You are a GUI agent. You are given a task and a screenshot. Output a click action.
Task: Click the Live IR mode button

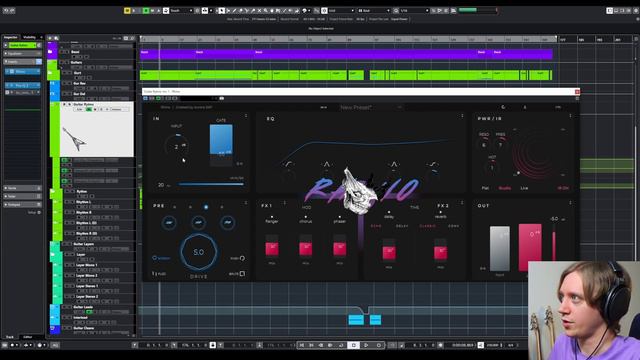[524, 188]
